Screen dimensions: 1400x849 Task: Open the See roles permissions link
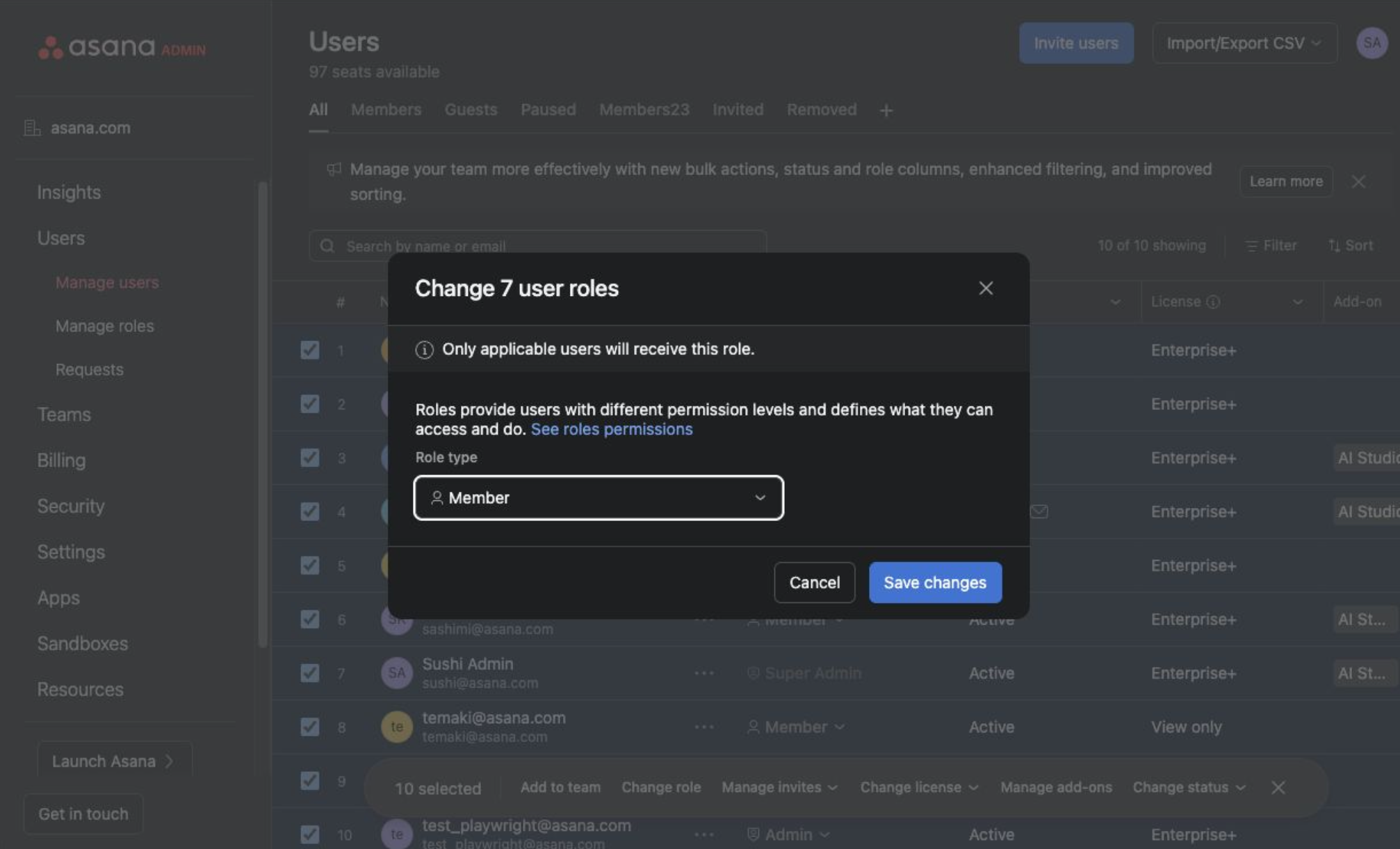pyautogui.click(x=612, y=429)
